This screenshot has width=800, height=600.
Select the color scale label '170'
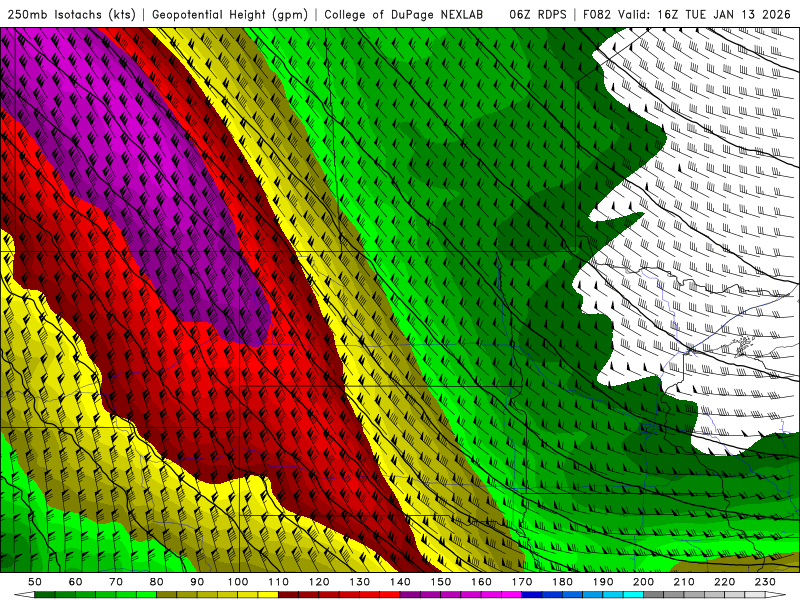pyautogui.click(x=522, y=582)
